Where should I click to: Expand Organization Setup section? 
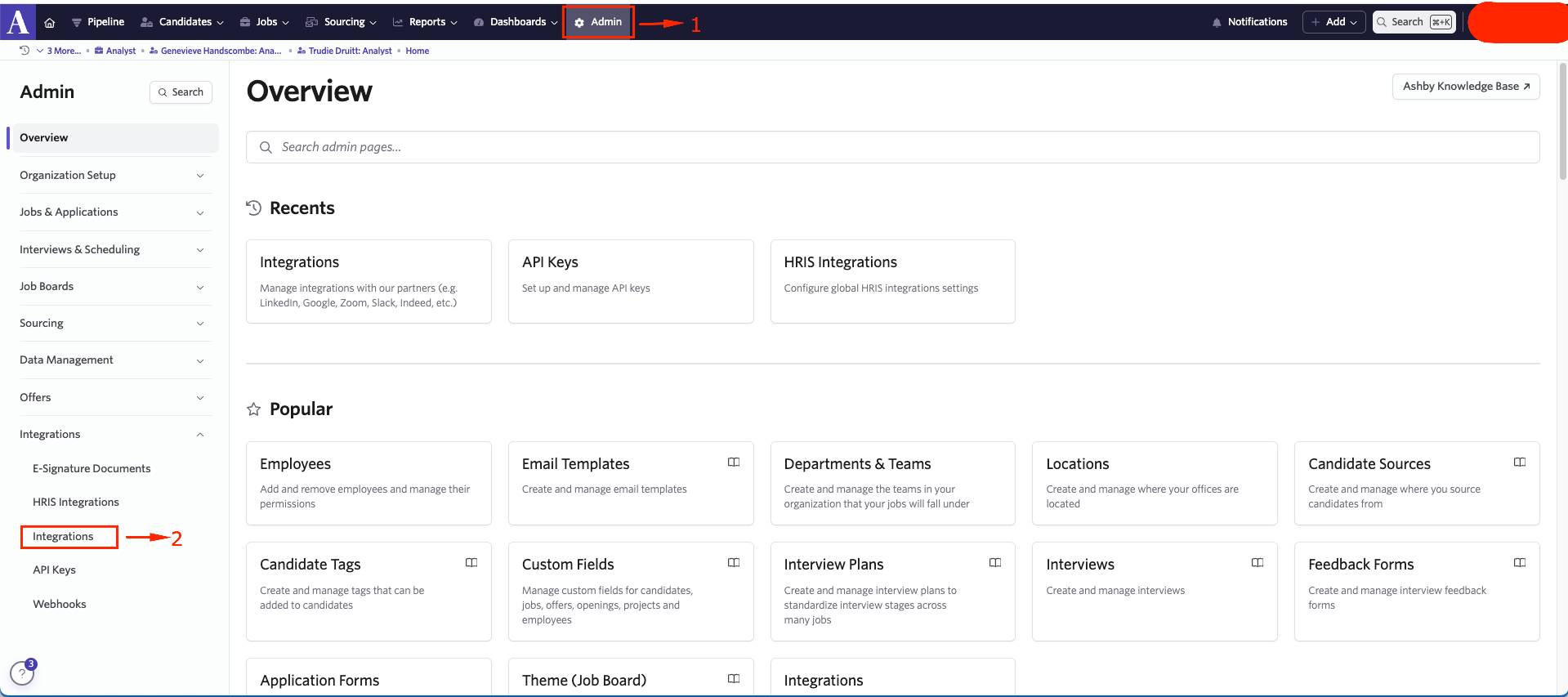click(115, 175)
